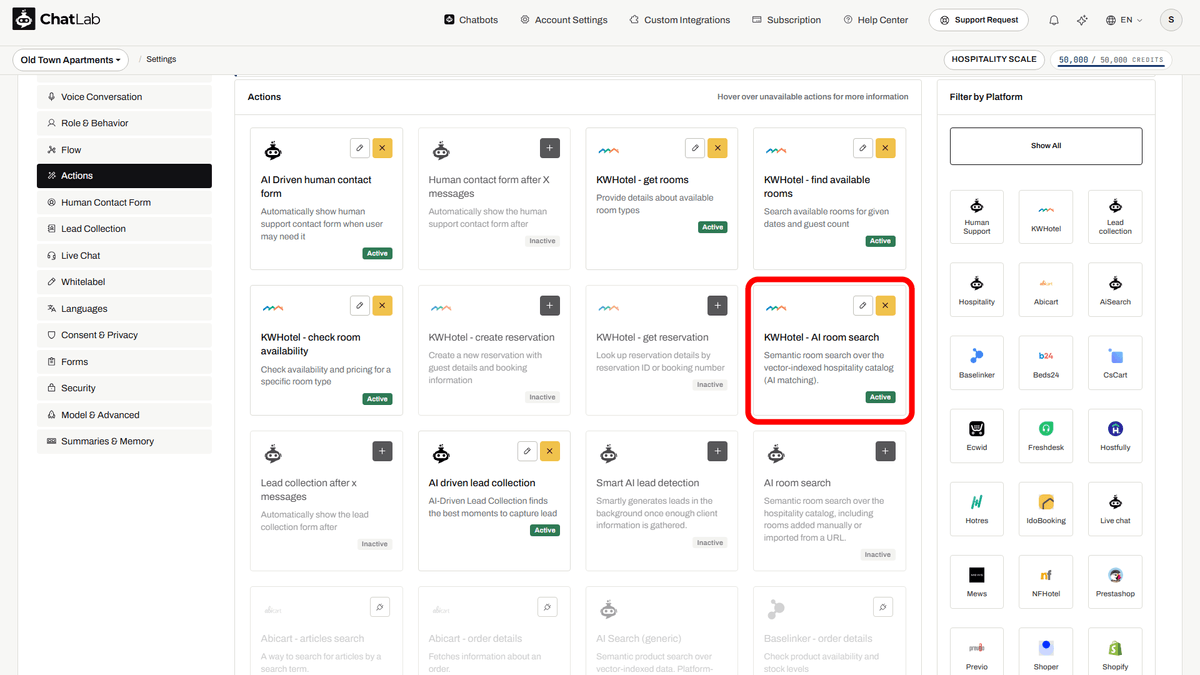Screen dimensions: 1200x675
Task: Add AI room search action
Action: 885,451
